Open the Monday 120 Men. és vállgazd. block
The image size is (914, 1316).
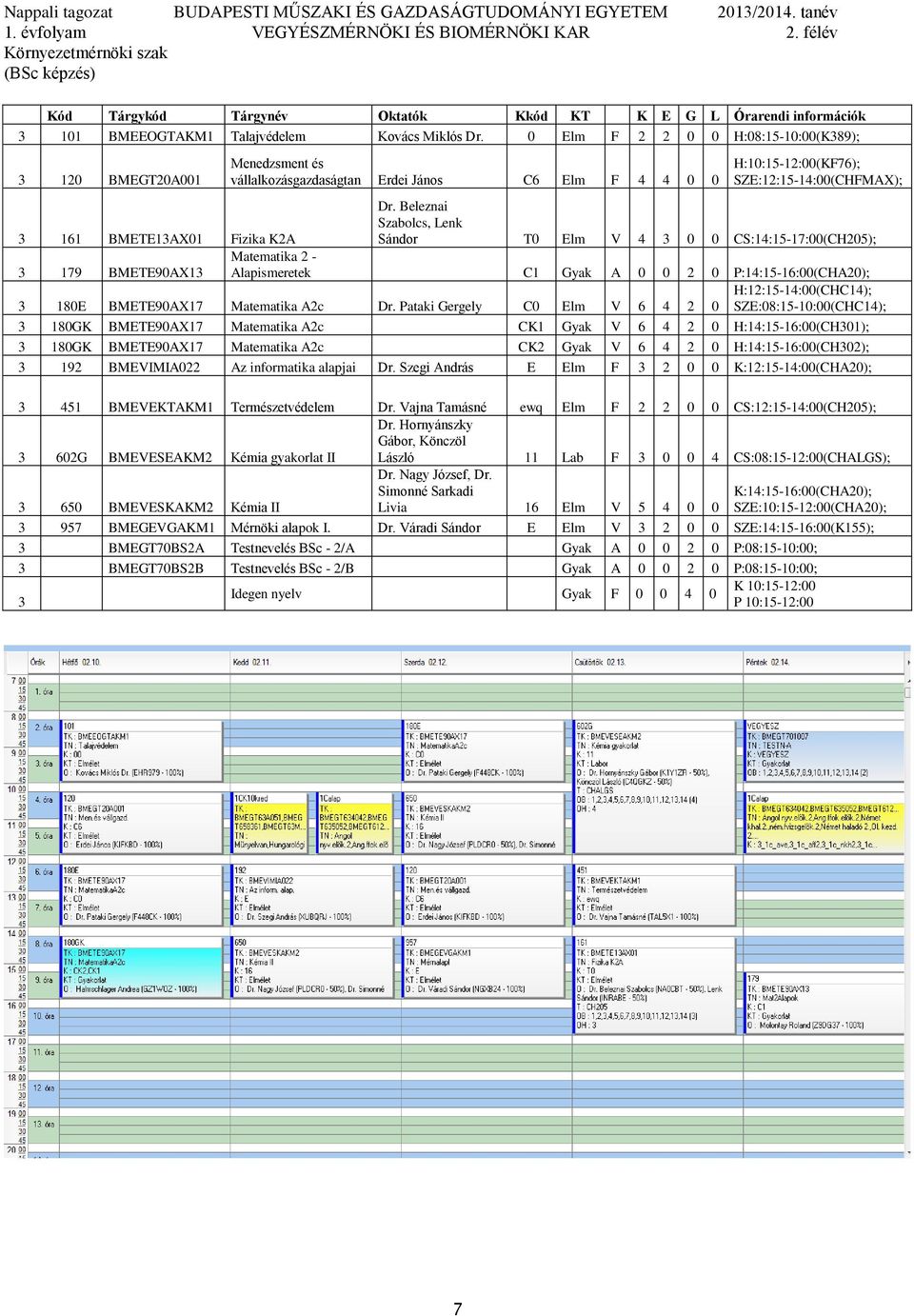coord(143,823)
